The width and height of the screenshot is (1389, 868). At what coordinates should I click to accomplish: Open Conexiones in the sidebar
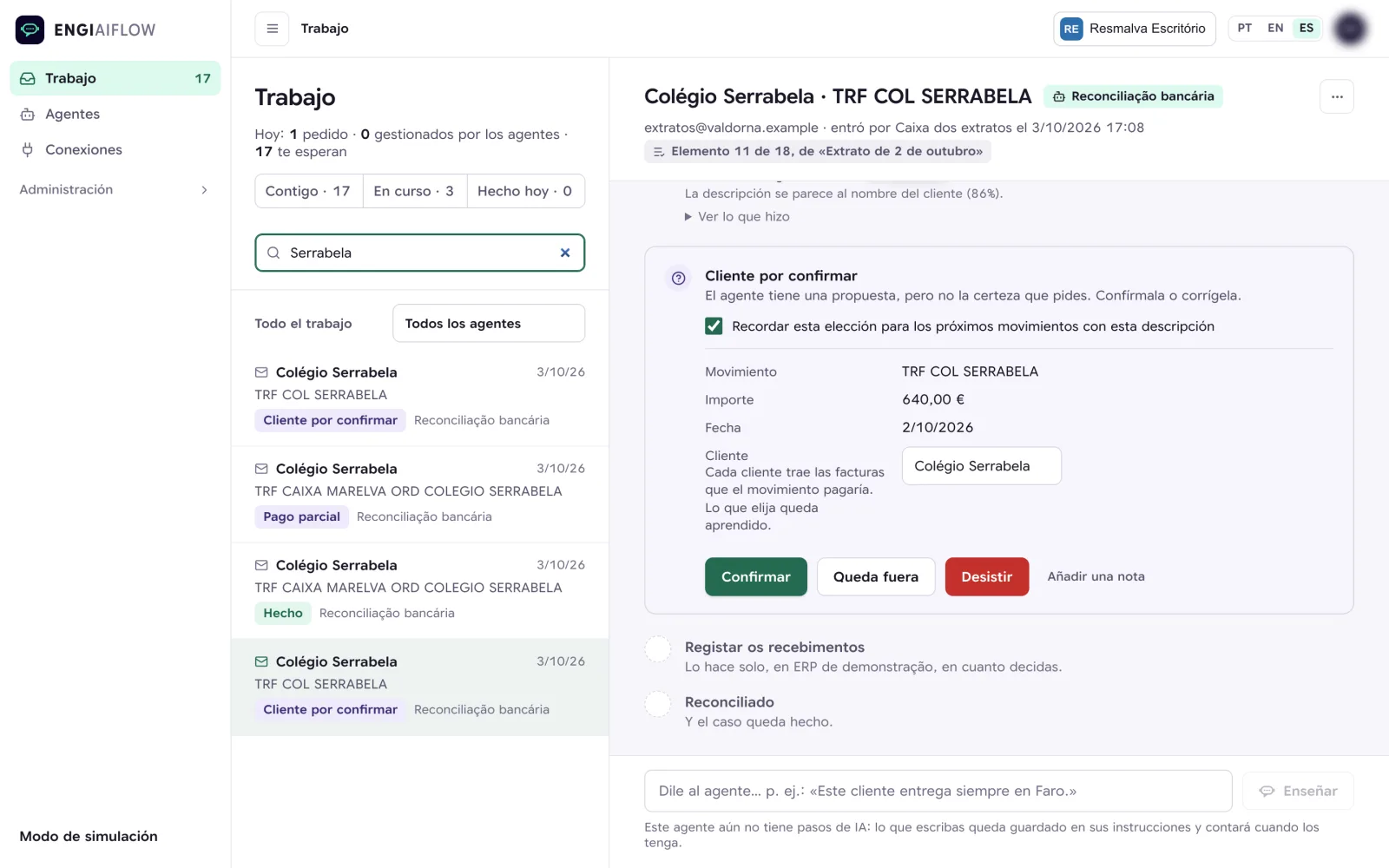click(x=115, y=149)
